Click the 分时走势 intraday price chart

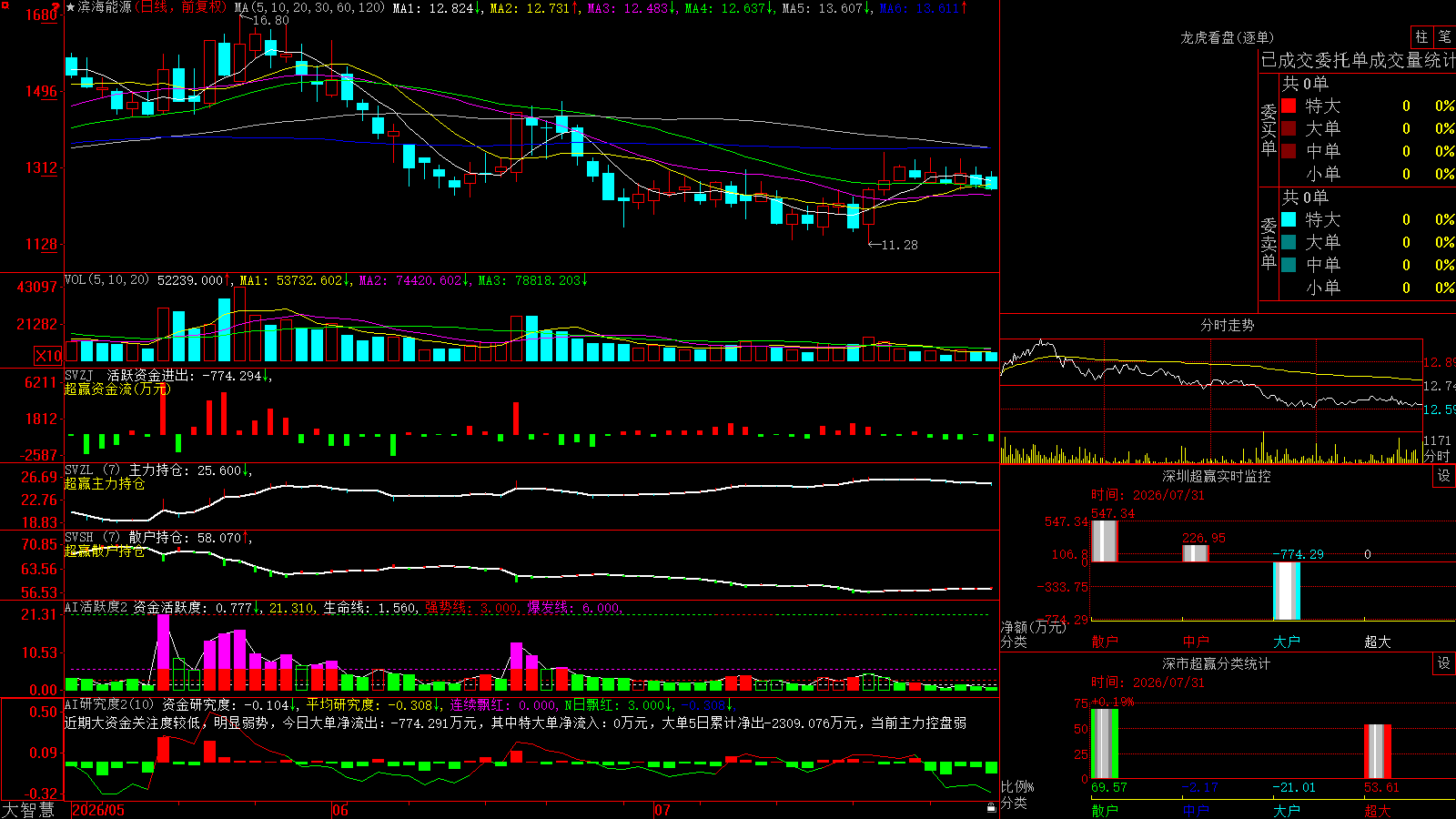pyautogui.click(x=1210, y=385)
